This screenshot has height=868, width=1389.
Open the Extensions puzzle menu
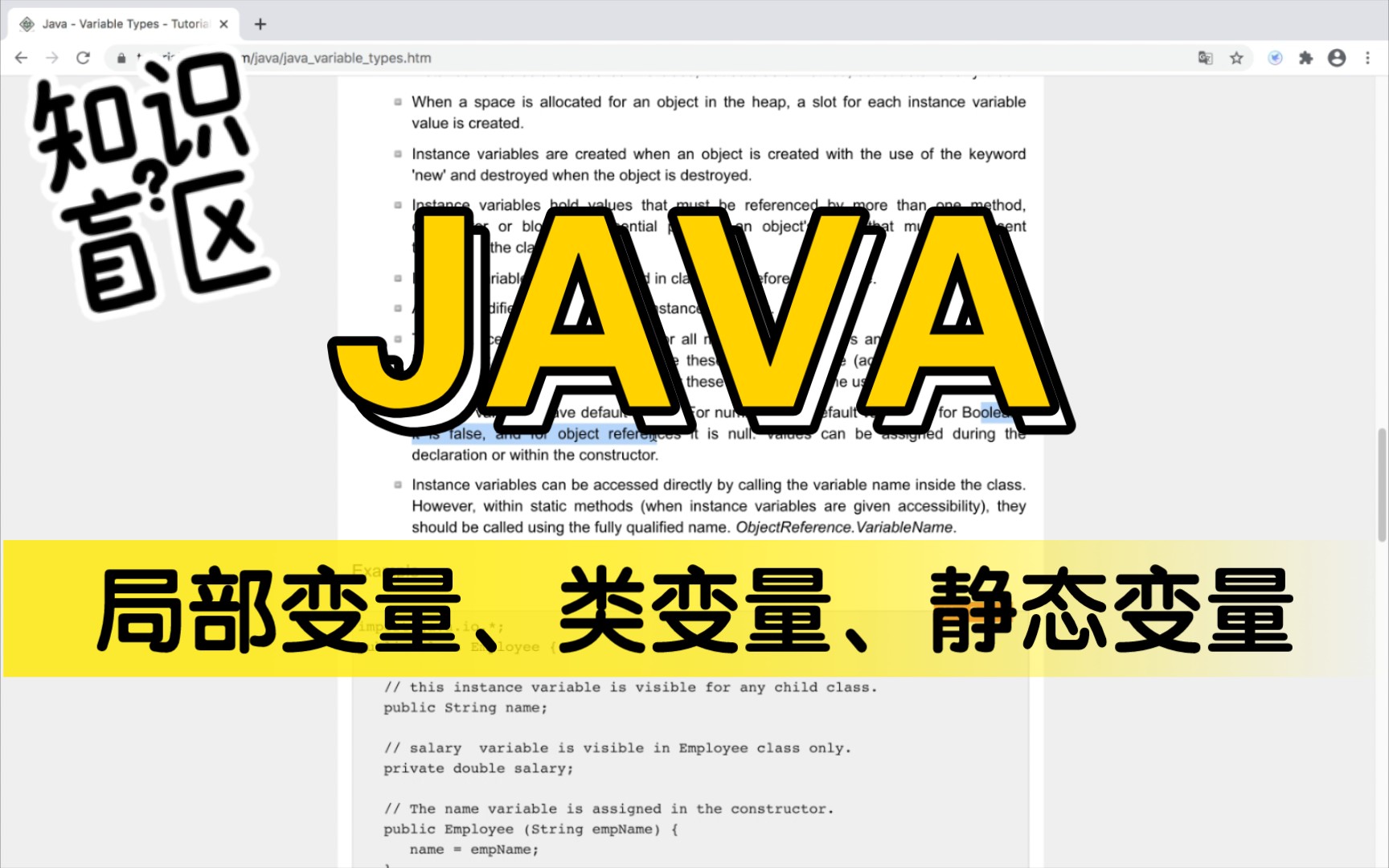[x=1305, y=58]
